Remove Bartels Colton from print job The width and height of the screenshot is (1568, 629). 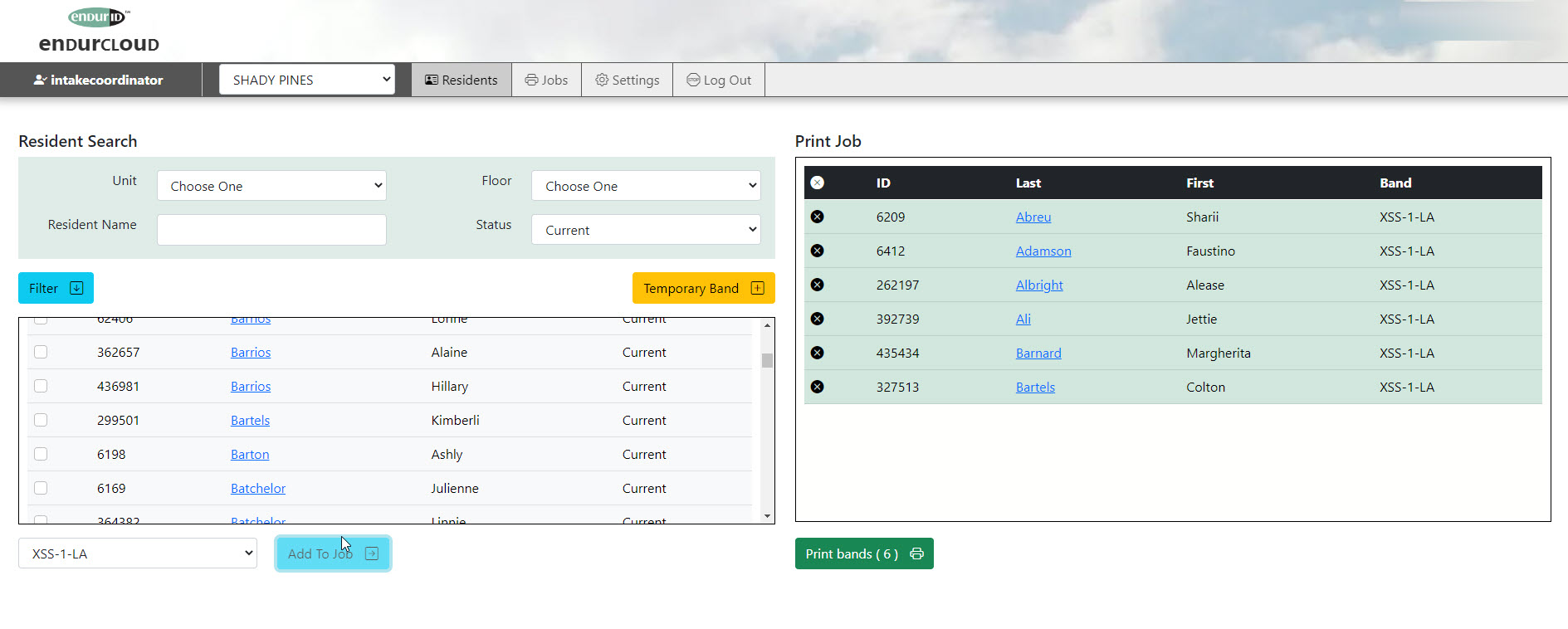click(817, 387)
